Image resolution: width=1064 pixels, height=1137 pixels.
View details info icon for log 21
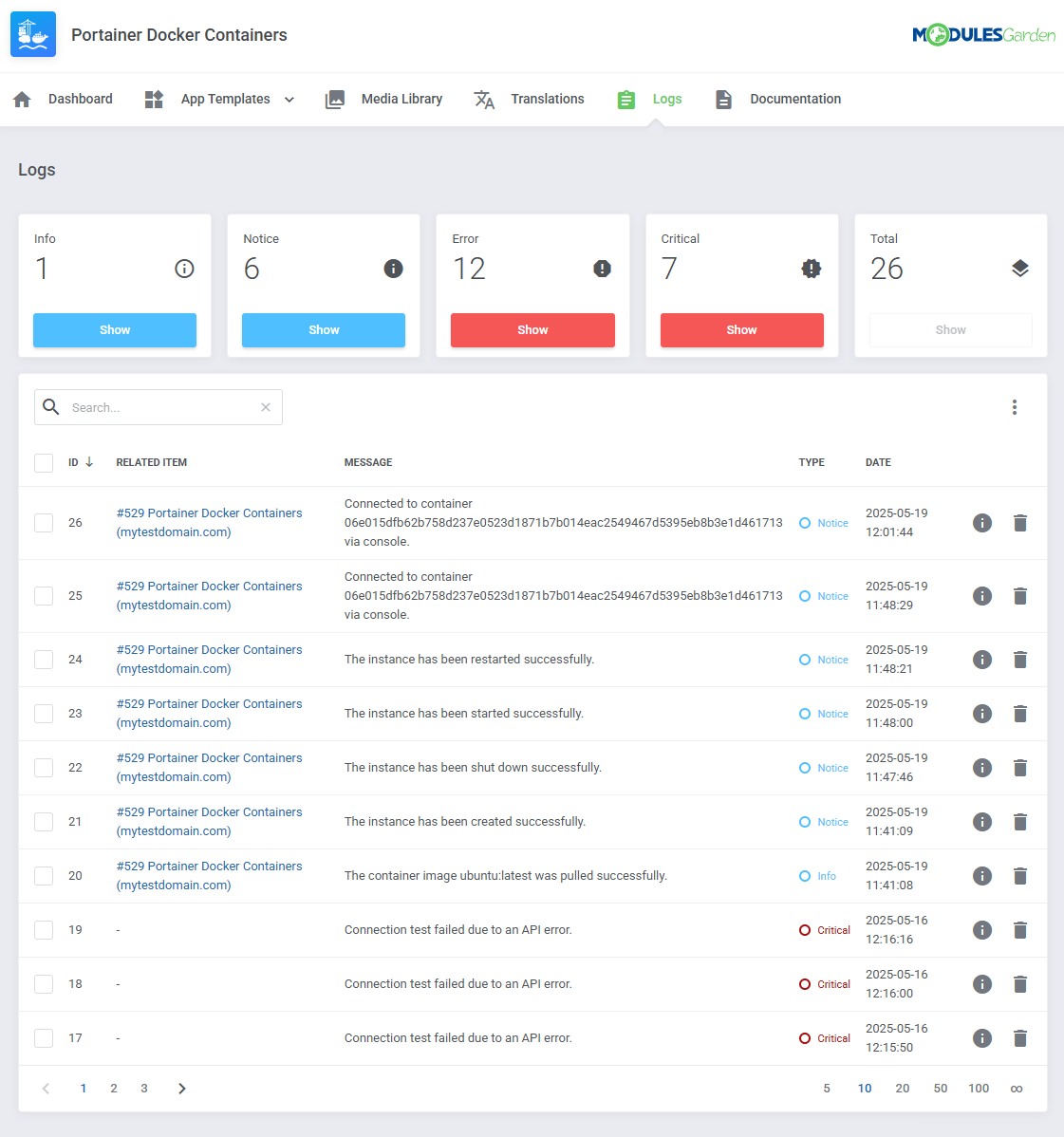tap(982, 822)
